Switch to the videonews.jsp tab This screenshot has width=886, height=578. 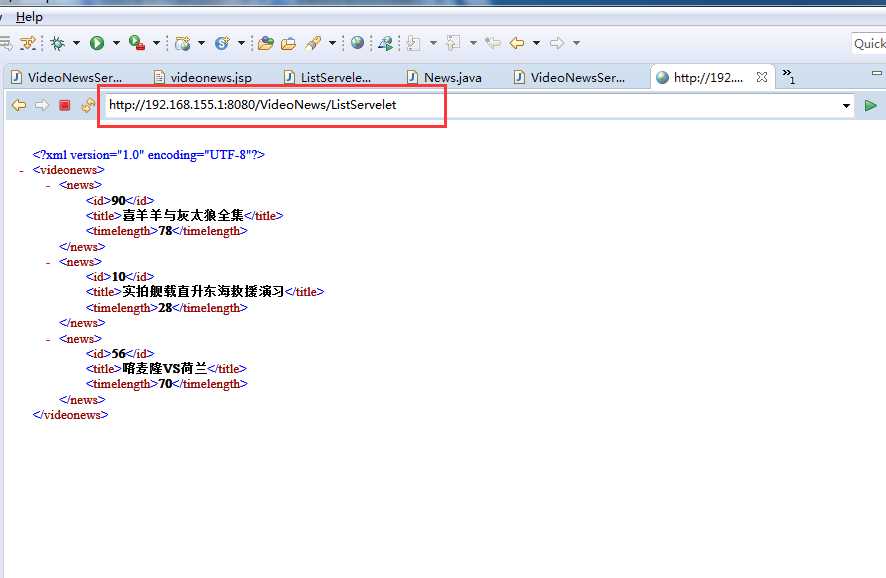pos(204,77)
